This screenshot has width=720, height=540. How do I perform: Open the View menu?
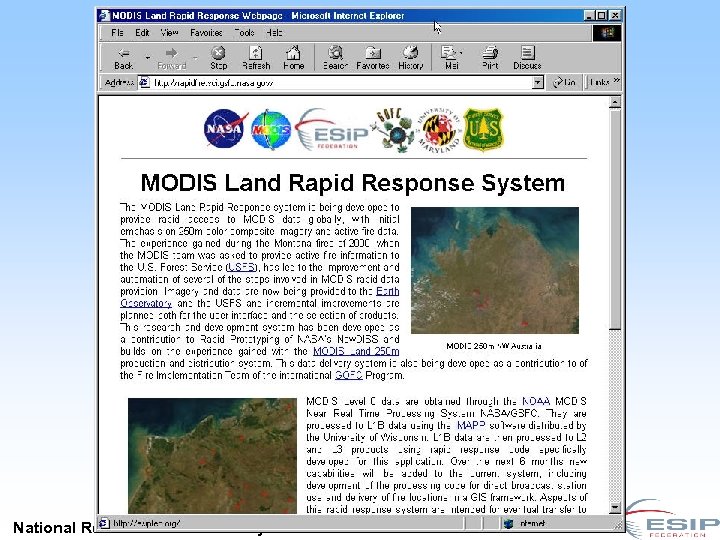(169, 33)
